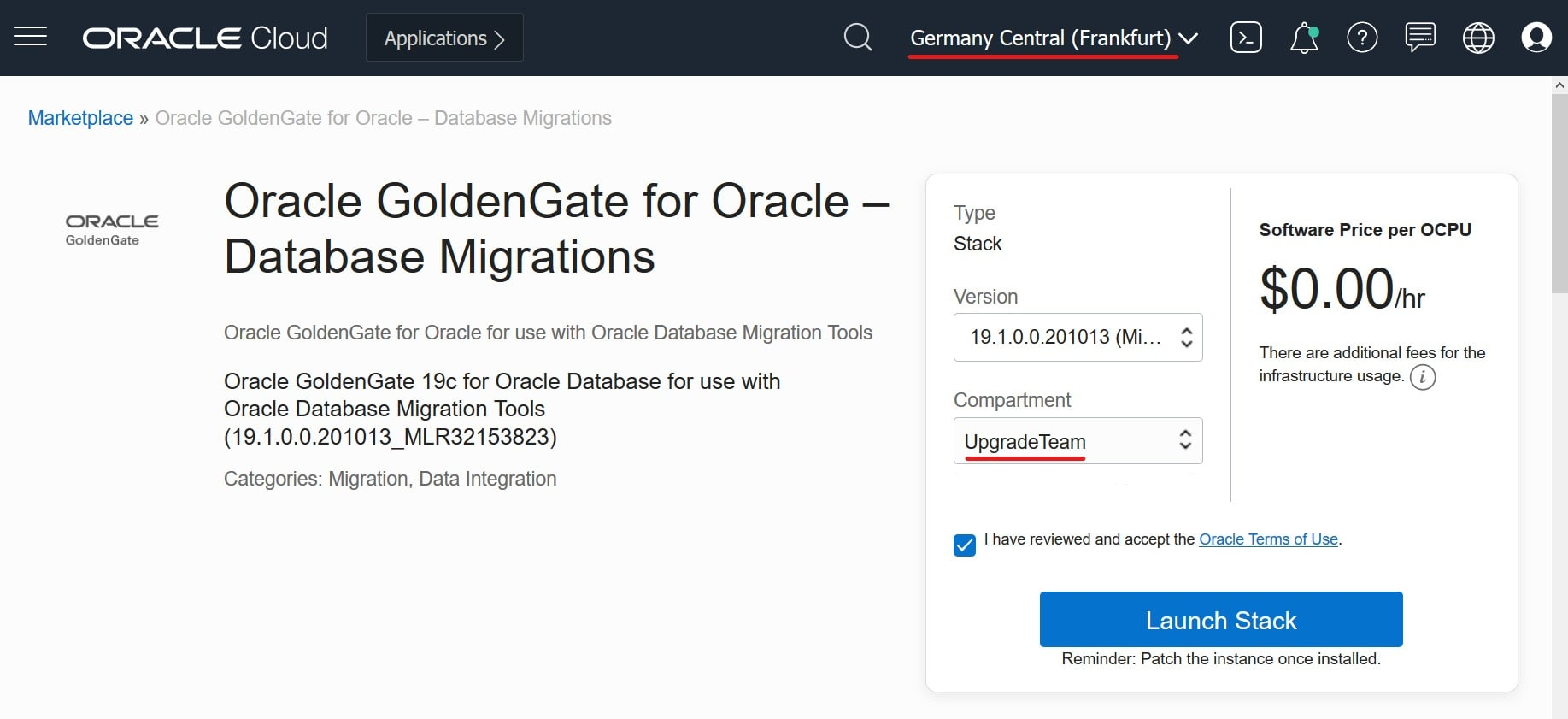Open Cloud Shell terminal icon
The height and width of the screenshot is (719, 1568).
coord(1245,38)
